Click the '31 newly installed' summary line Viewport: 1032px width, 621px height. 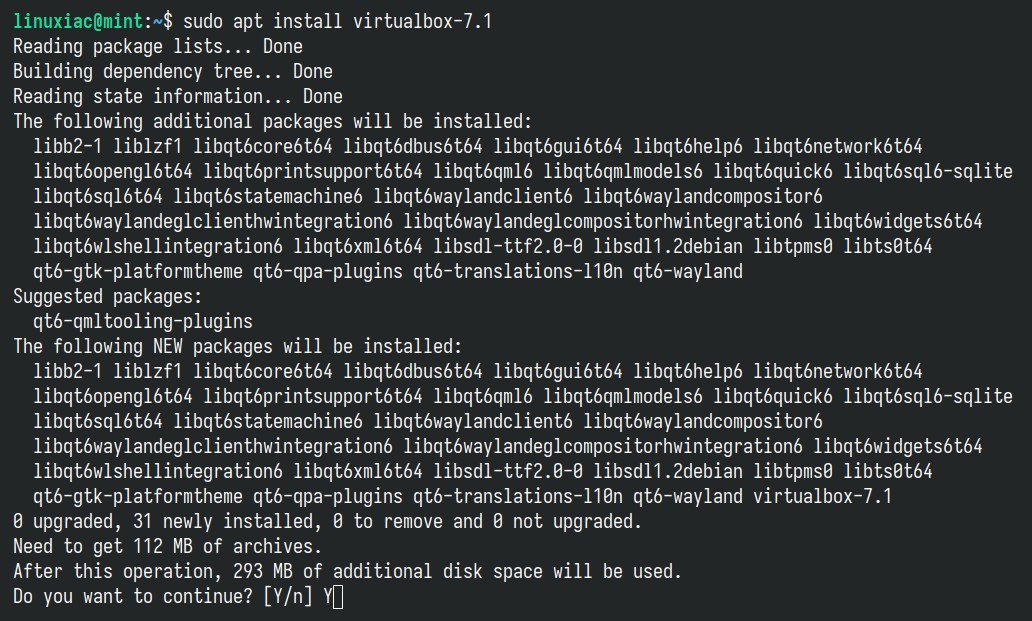click(x=327, y=522)
